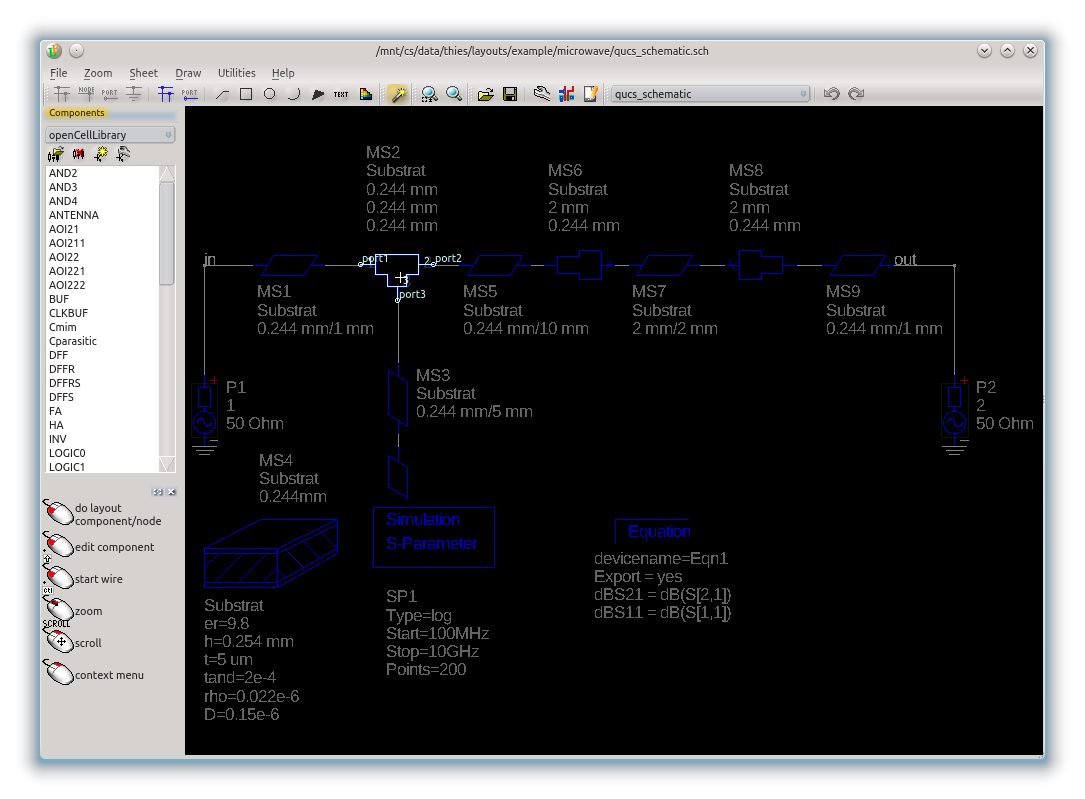The width and height of the screenshot is (1085, 799).
Task: Save with the floppy disk icon
Action: (x=510, y=94)
